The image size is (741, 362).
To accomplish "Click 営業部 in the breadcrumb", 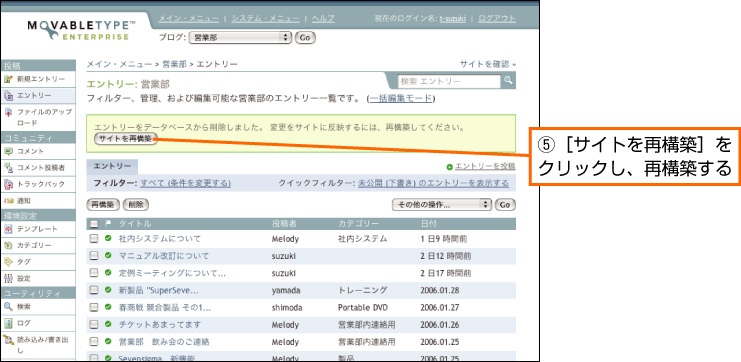I will point(174,64).
